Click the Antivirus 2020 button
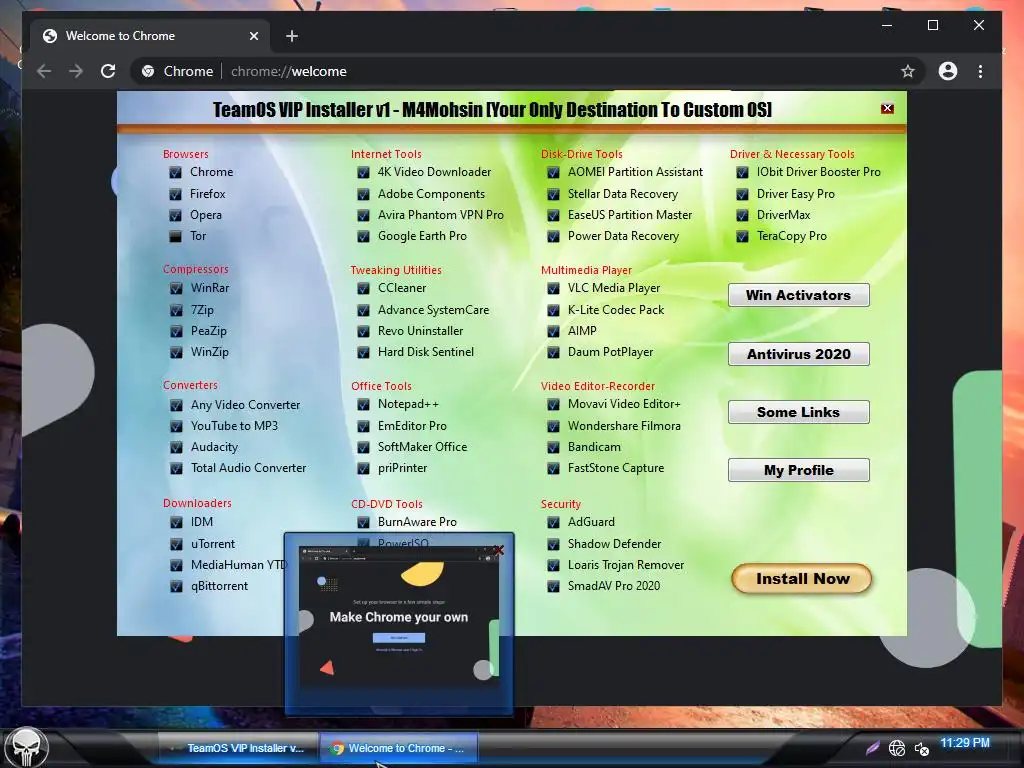The width and height of the screenshot is (1024, 768). click(x=799, y=354)
